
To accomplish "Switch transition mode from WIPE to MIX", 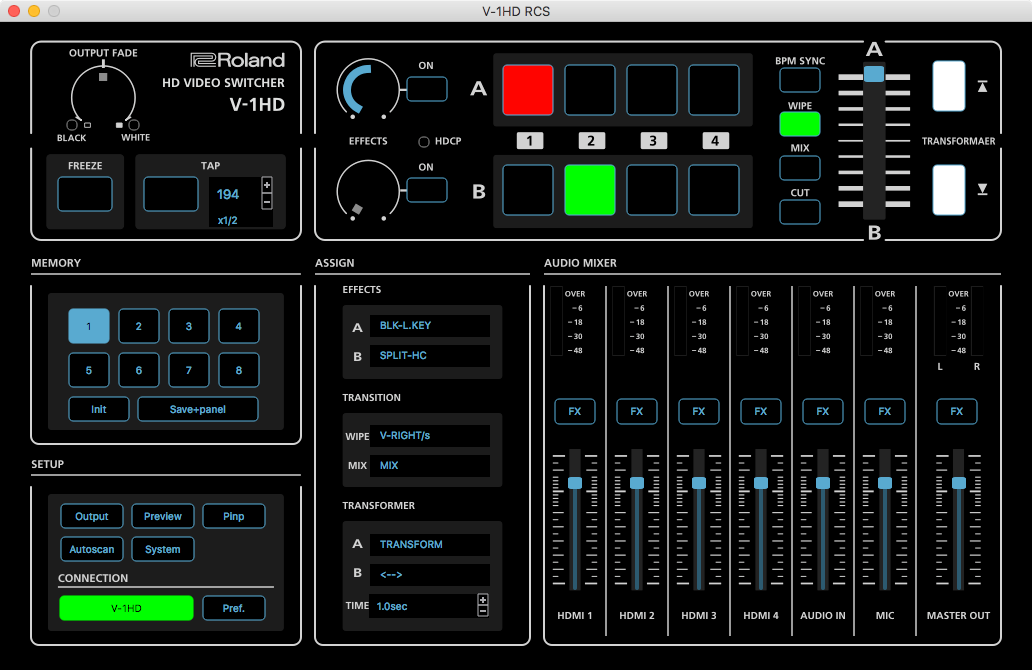I will click(799, 167).
